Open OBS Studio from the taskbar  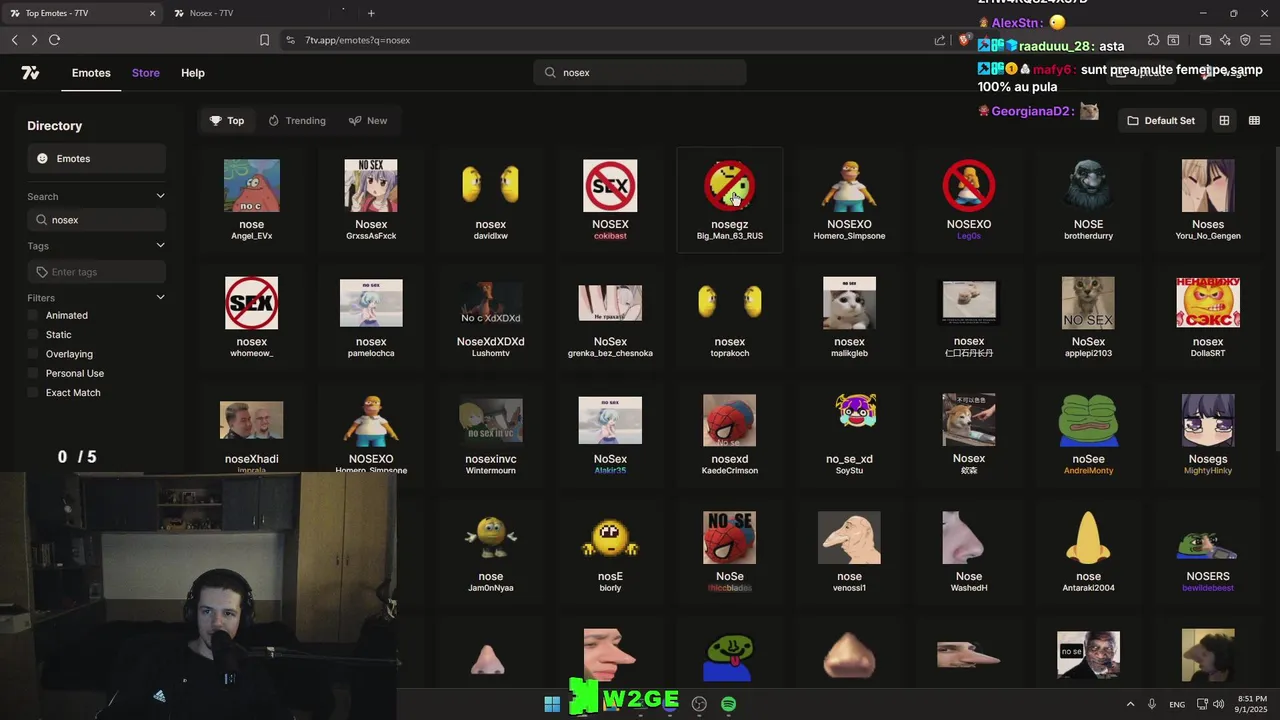(x=699, y=704)
